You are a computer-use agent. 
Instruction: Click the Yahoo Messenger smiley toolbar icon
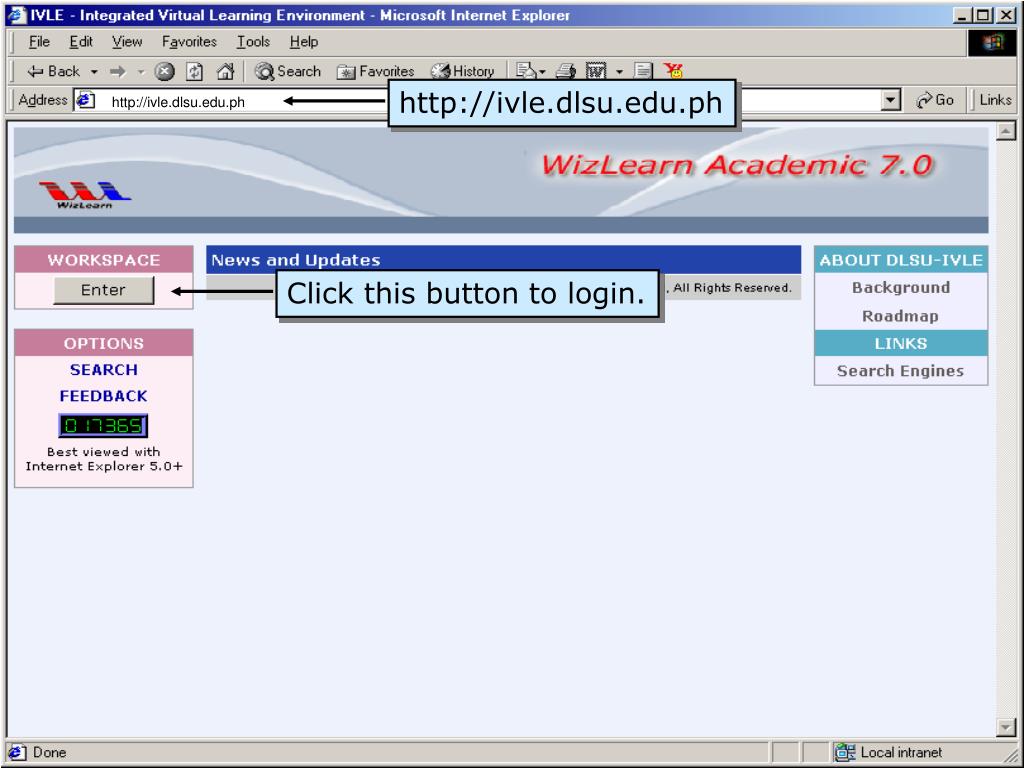[673, 71]
